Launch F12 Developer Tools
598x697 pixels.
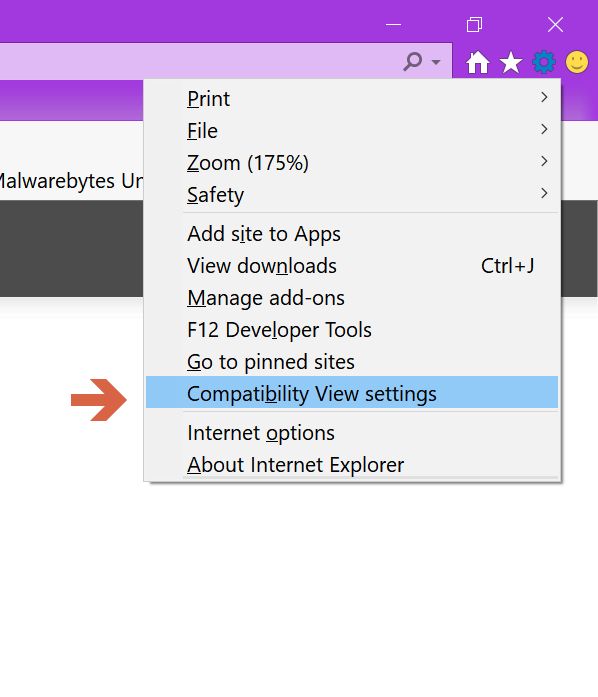(x=352, y=330)
